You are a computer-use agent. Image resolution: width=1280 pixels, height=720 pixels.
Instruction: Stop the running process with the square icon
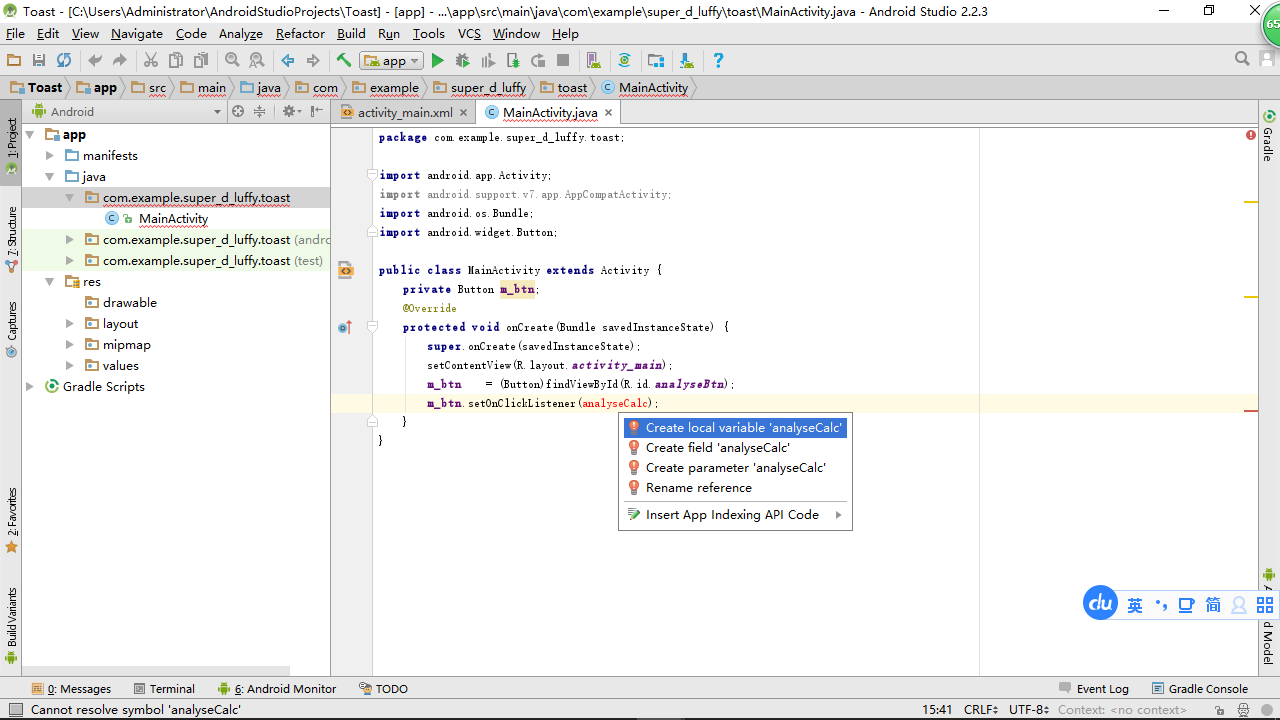point(563,60)
